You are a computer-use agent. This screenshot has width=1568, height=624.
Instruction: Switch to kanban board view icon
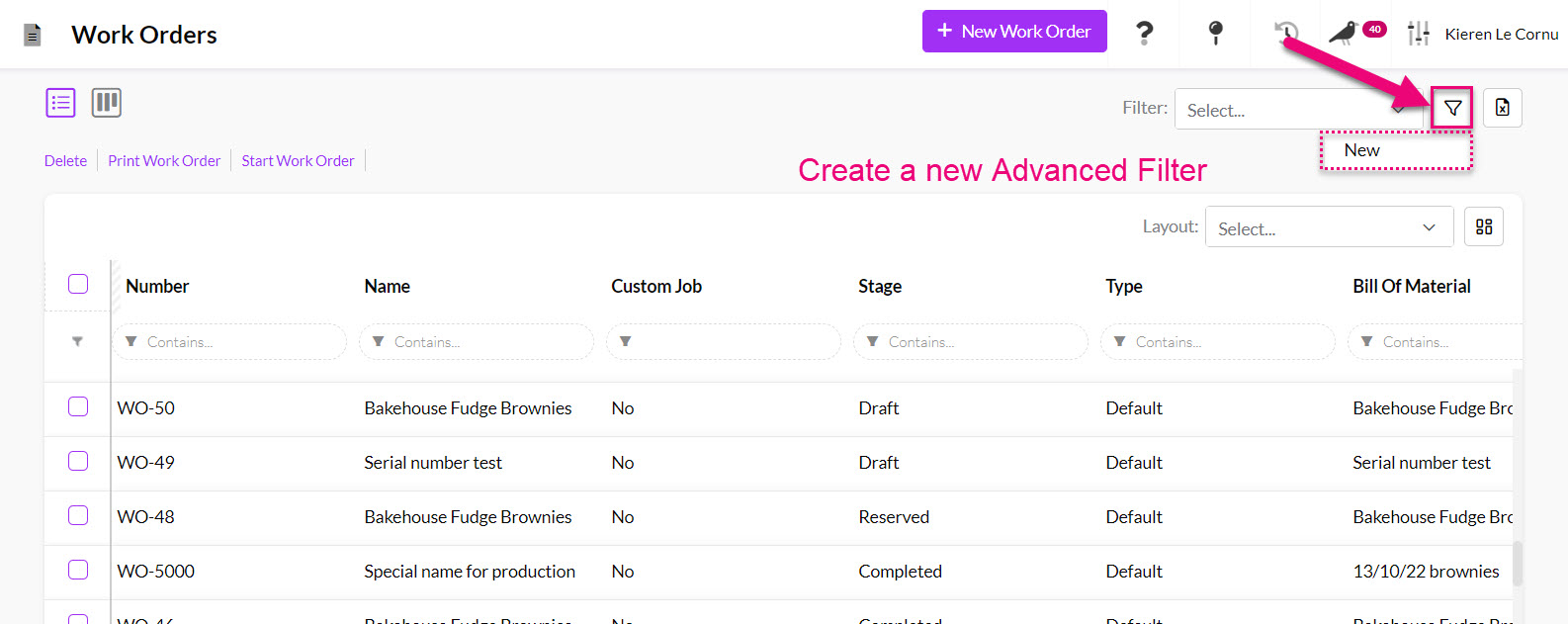tap(107, 103)
